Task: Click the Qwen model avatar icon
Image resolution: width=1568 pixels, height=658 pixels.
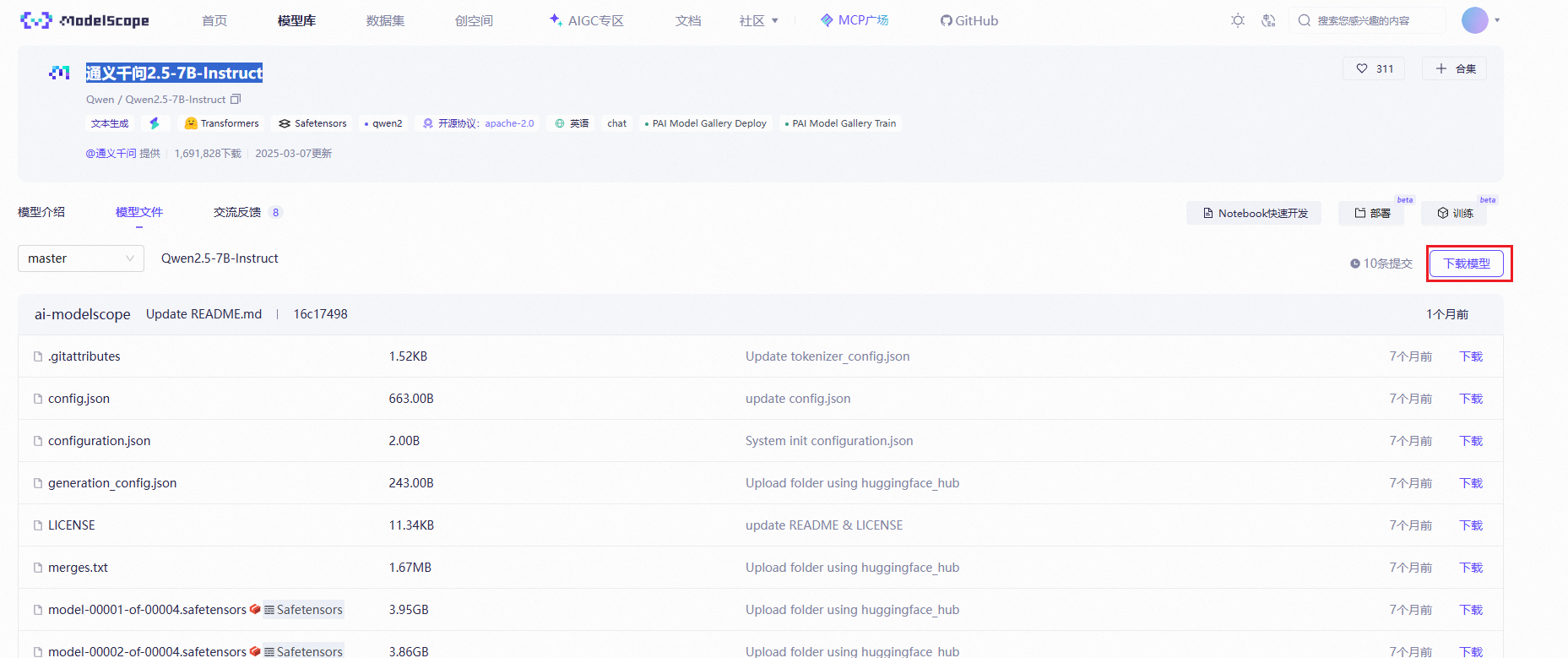Action: 59,73
